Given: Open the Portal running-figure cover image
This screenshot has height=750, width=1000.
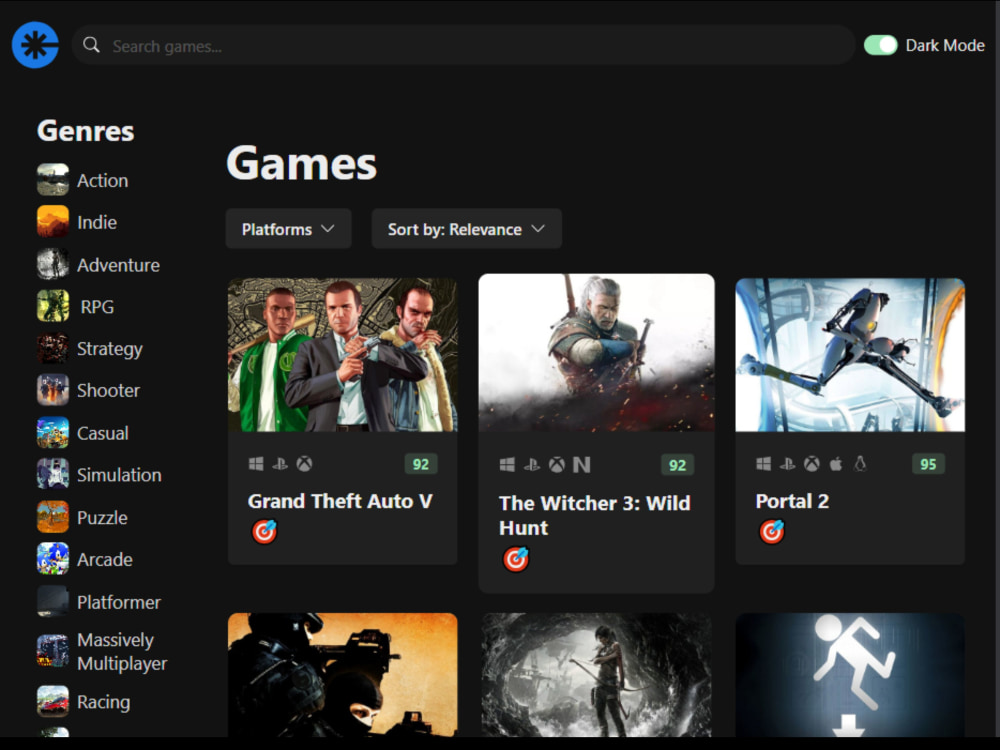Looking at the screenshot, I should (850, 675).
